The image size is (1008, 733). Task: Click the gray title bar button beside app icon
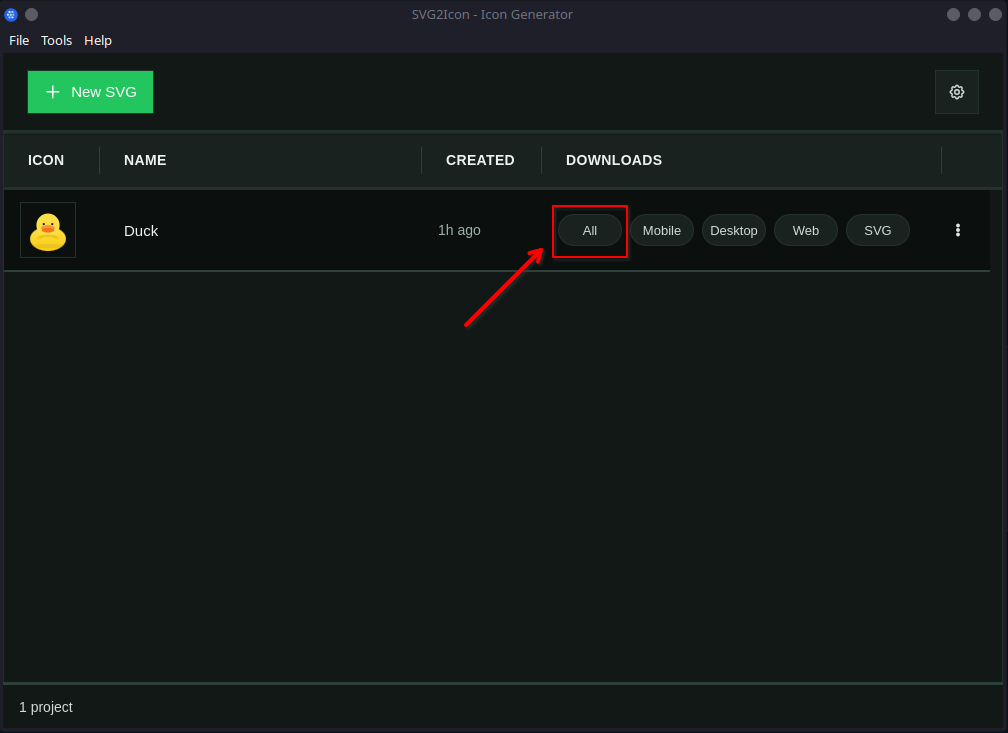click(x=31, y=14)
